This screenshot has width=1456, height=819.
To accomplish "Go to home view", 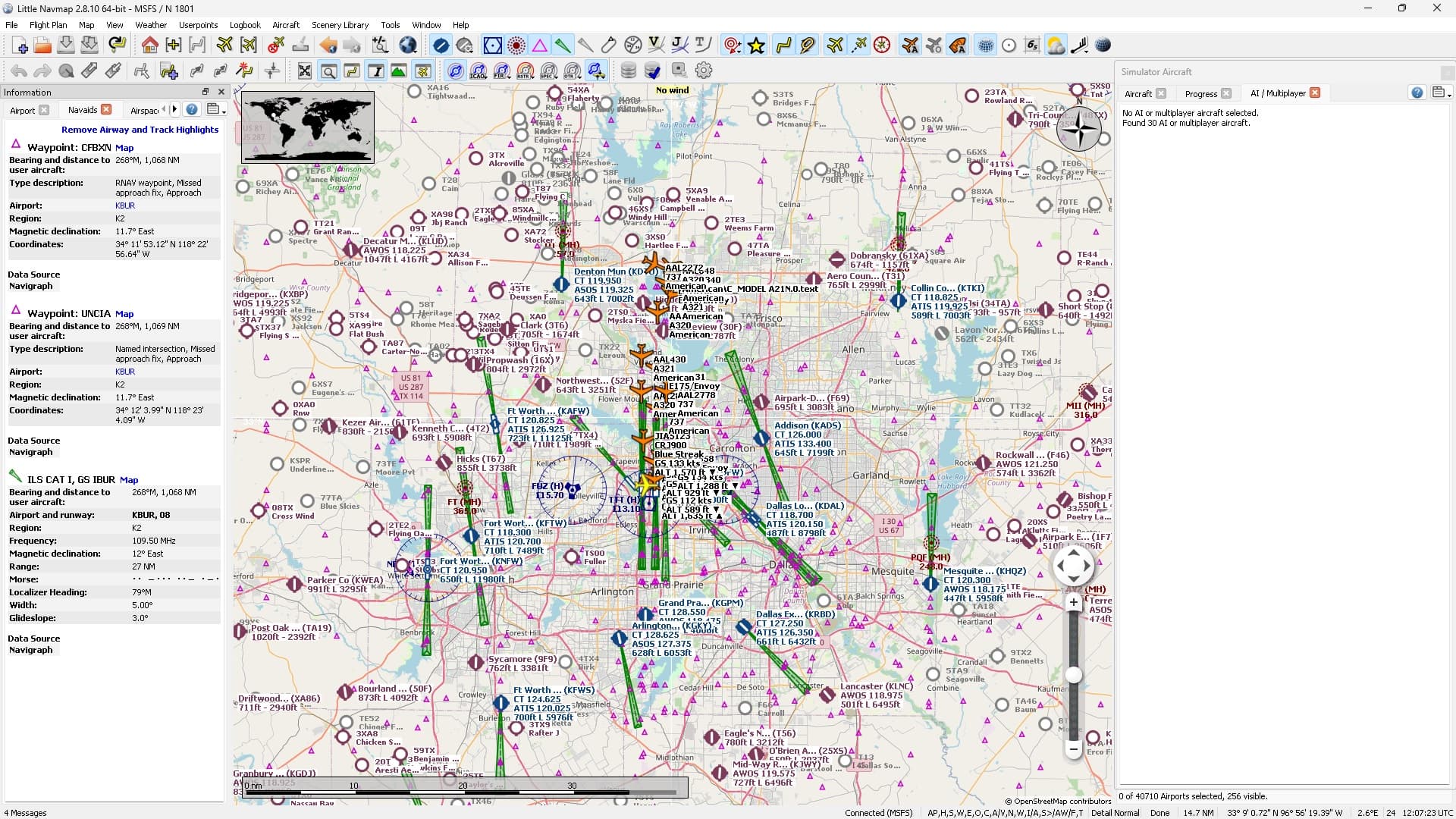I will (149, 45).
